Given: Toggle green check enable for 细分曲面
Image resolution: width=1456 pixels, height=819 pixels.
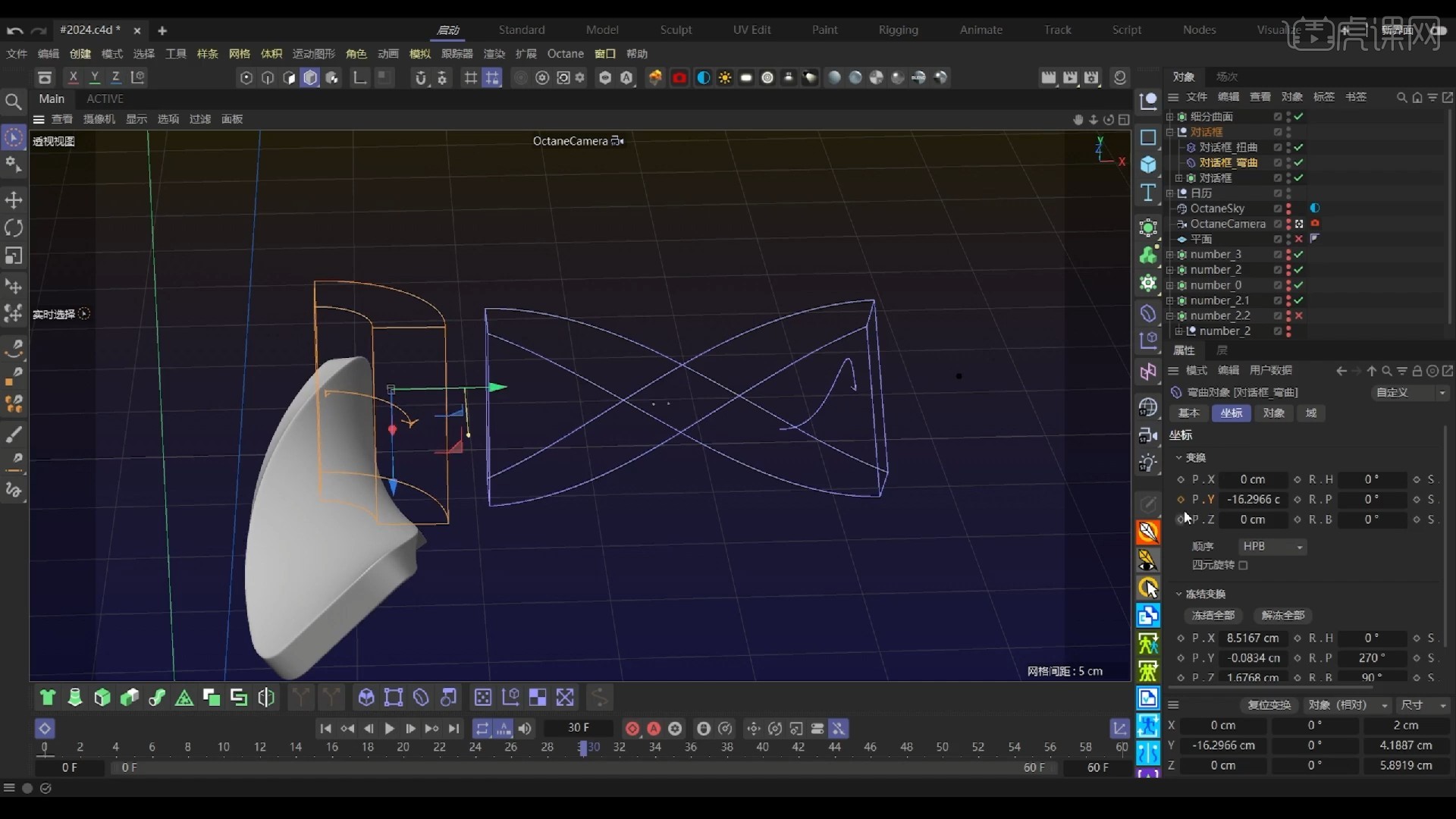Looking at the screenshot, I should [1299, 117].
